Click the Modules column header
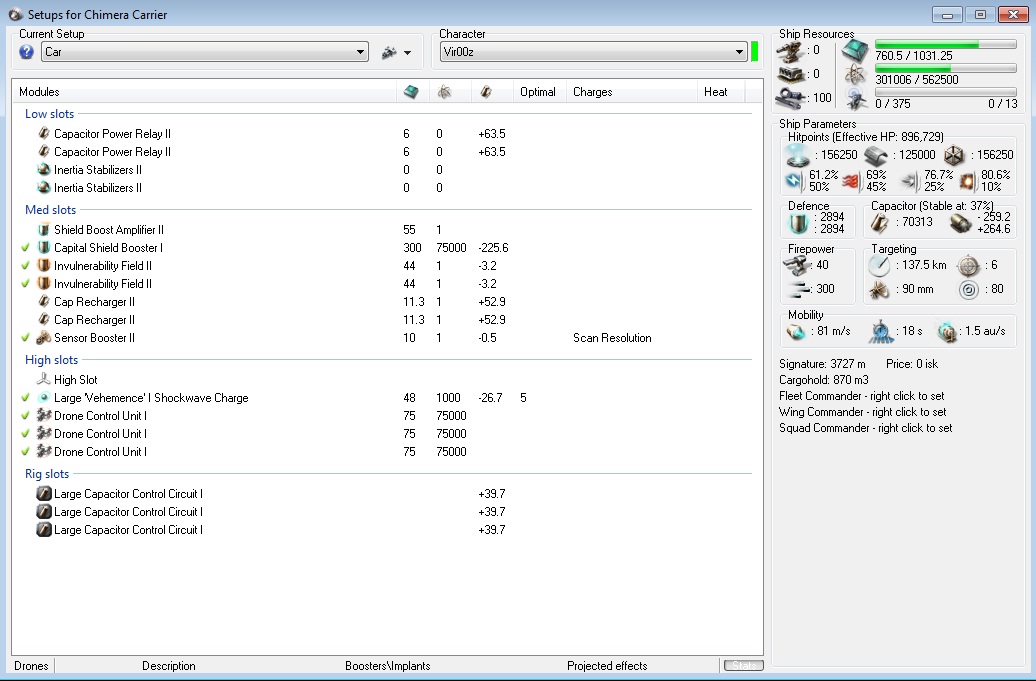Viewport: 1036px width, 681px height. click(39, 92)
